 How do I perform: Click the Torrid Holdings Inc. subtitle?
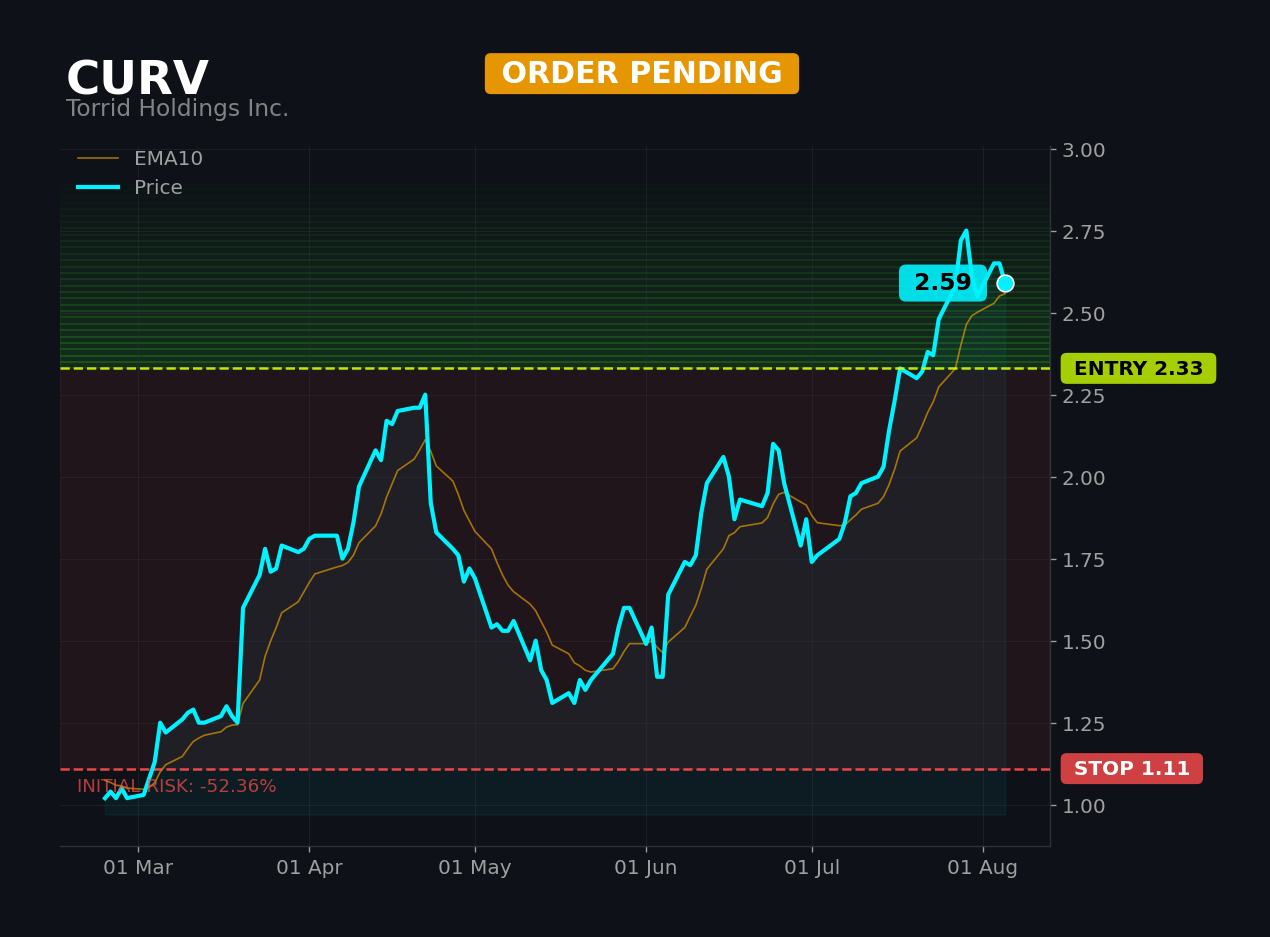pyautogui.click(x=177, y=109)
